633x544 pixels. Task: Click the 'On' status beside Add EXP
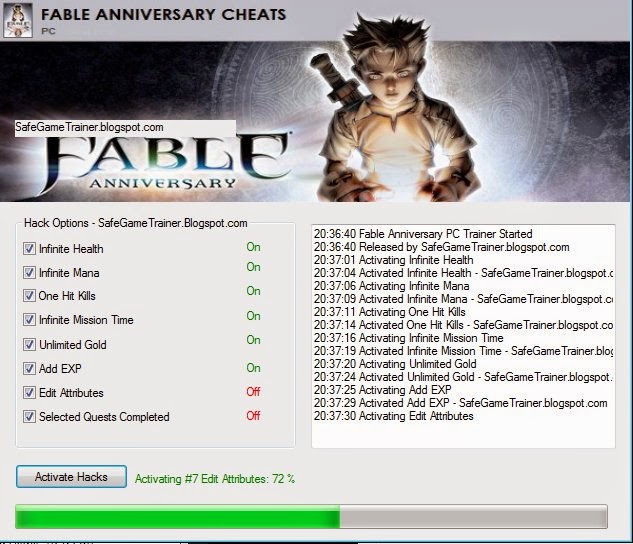point(254,368)
